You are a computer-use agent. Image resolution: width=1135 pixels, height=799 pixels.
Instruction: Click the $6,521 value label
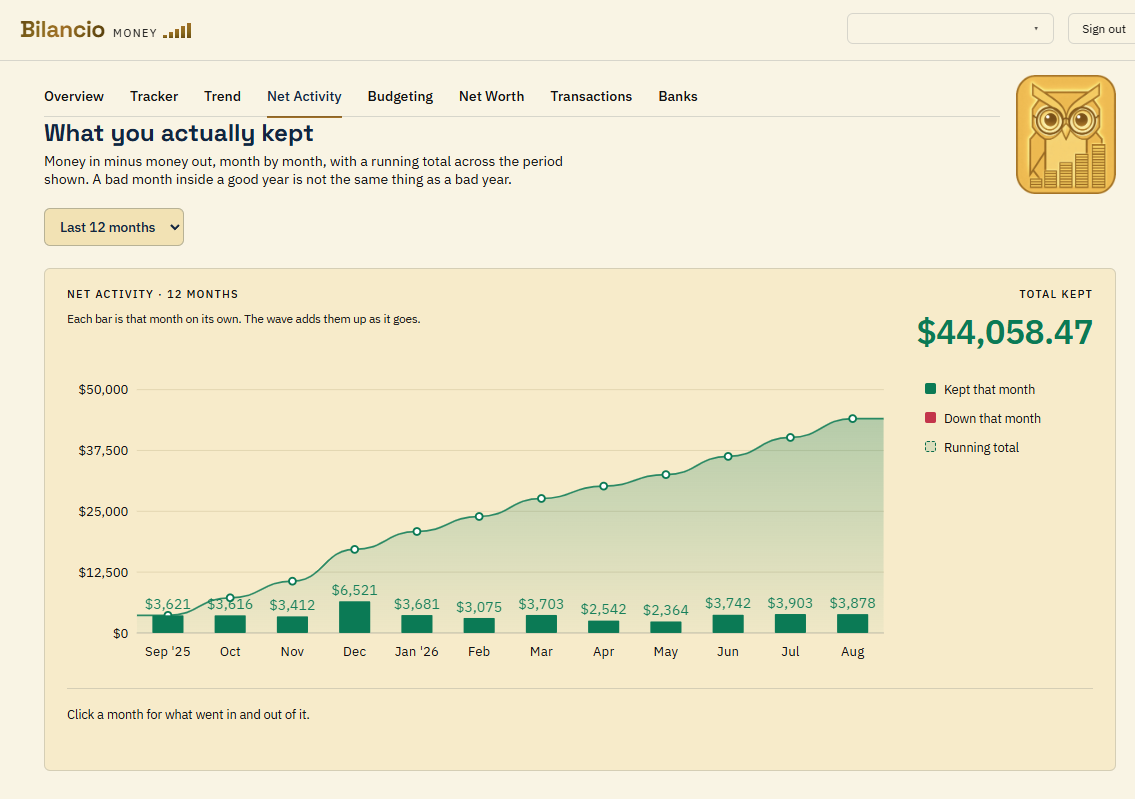click(355, 590)
